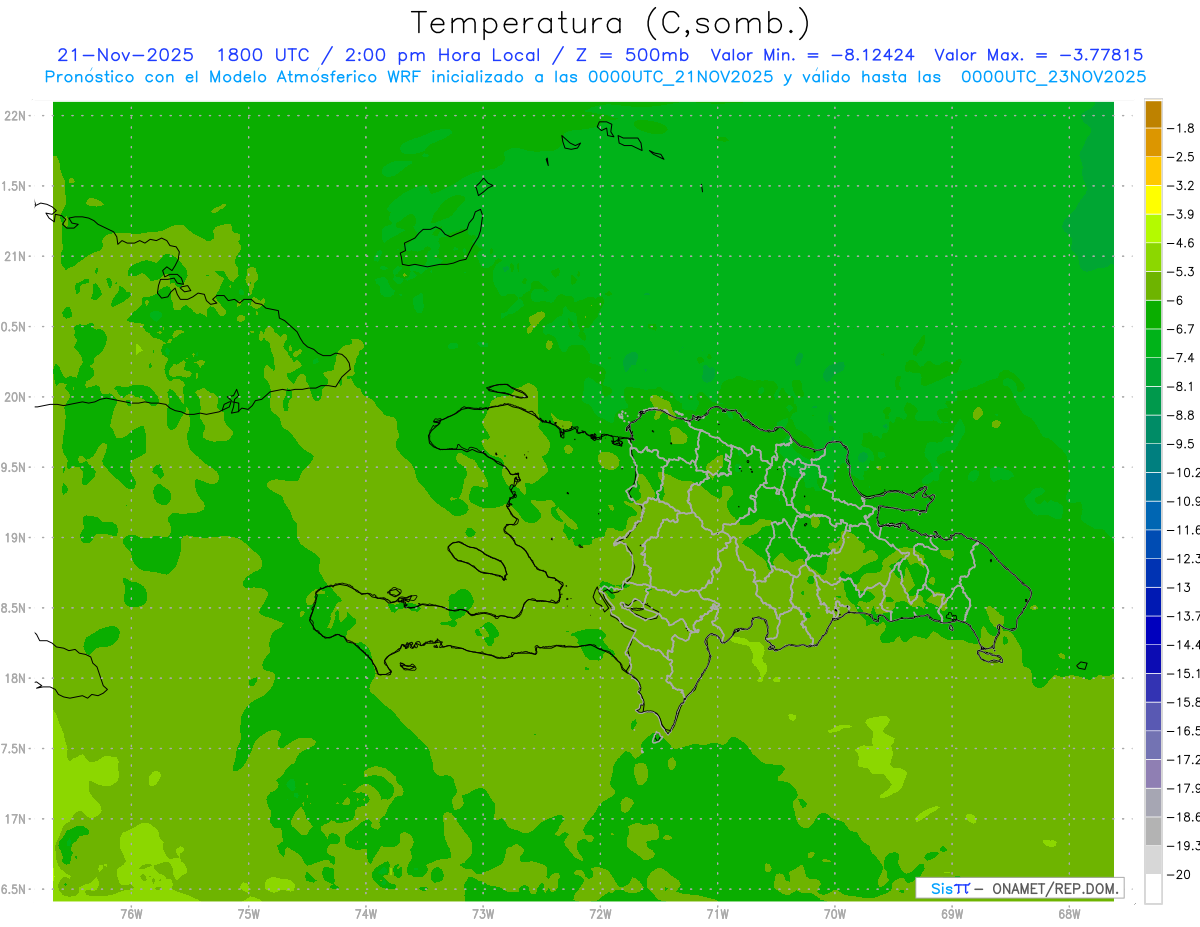Click the "-14.4" value on the color scale
Screen dimensions: 1200x927
(x=1183, y=644)
